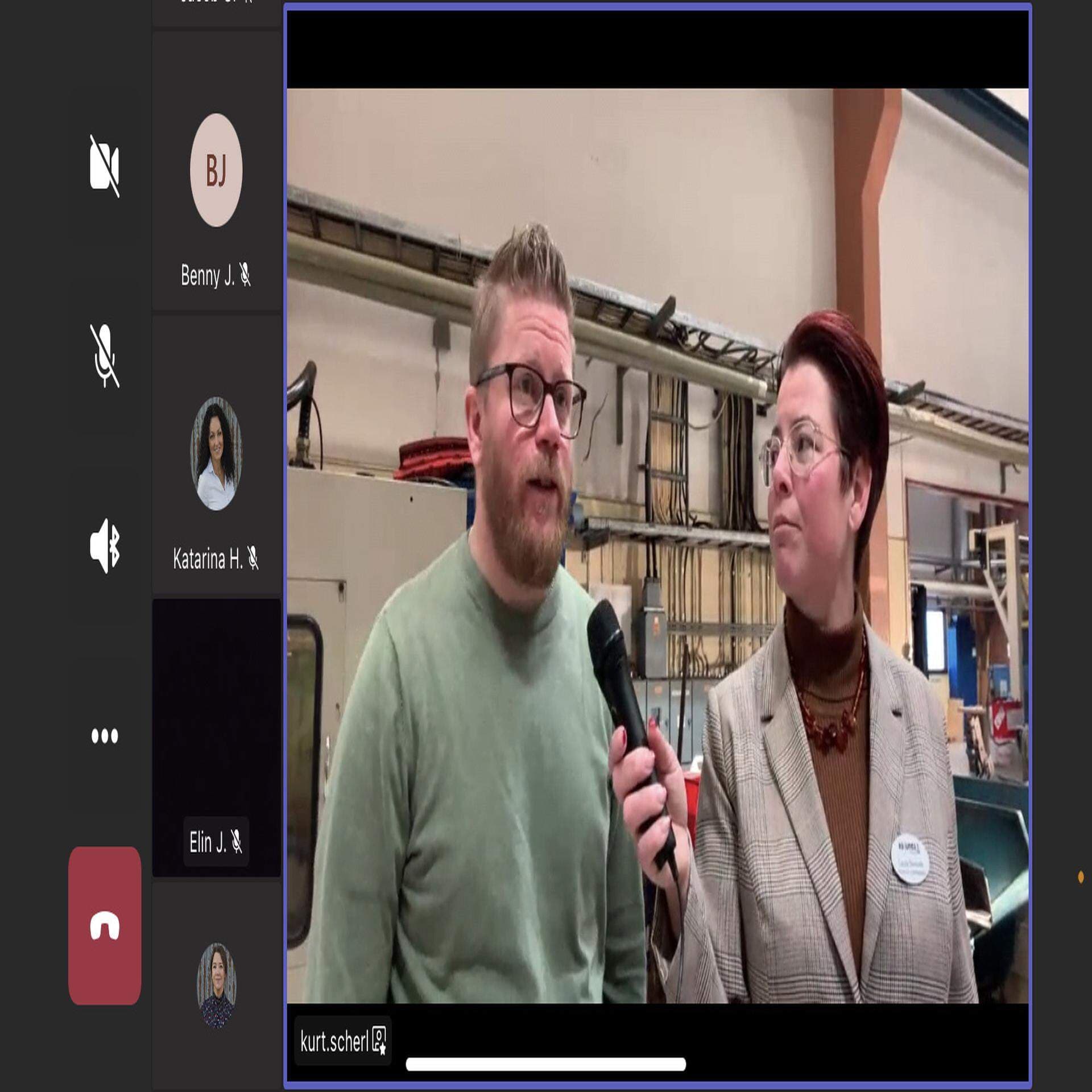The image size is (1092, 1092).
Task: Tap the Elin J. name label
Action: click(x=208, y=842)
